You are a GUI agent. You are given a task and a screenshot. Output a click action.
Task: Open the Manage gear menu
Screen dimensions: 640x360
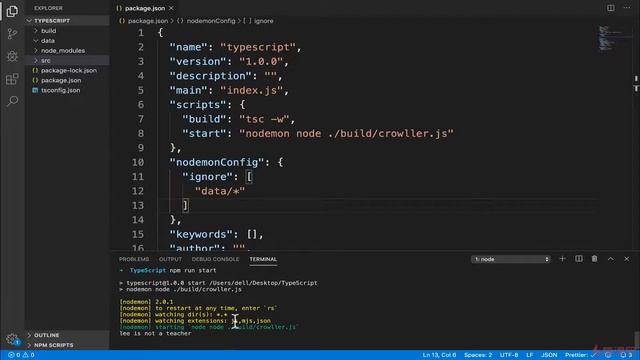[x=12, y=339]
